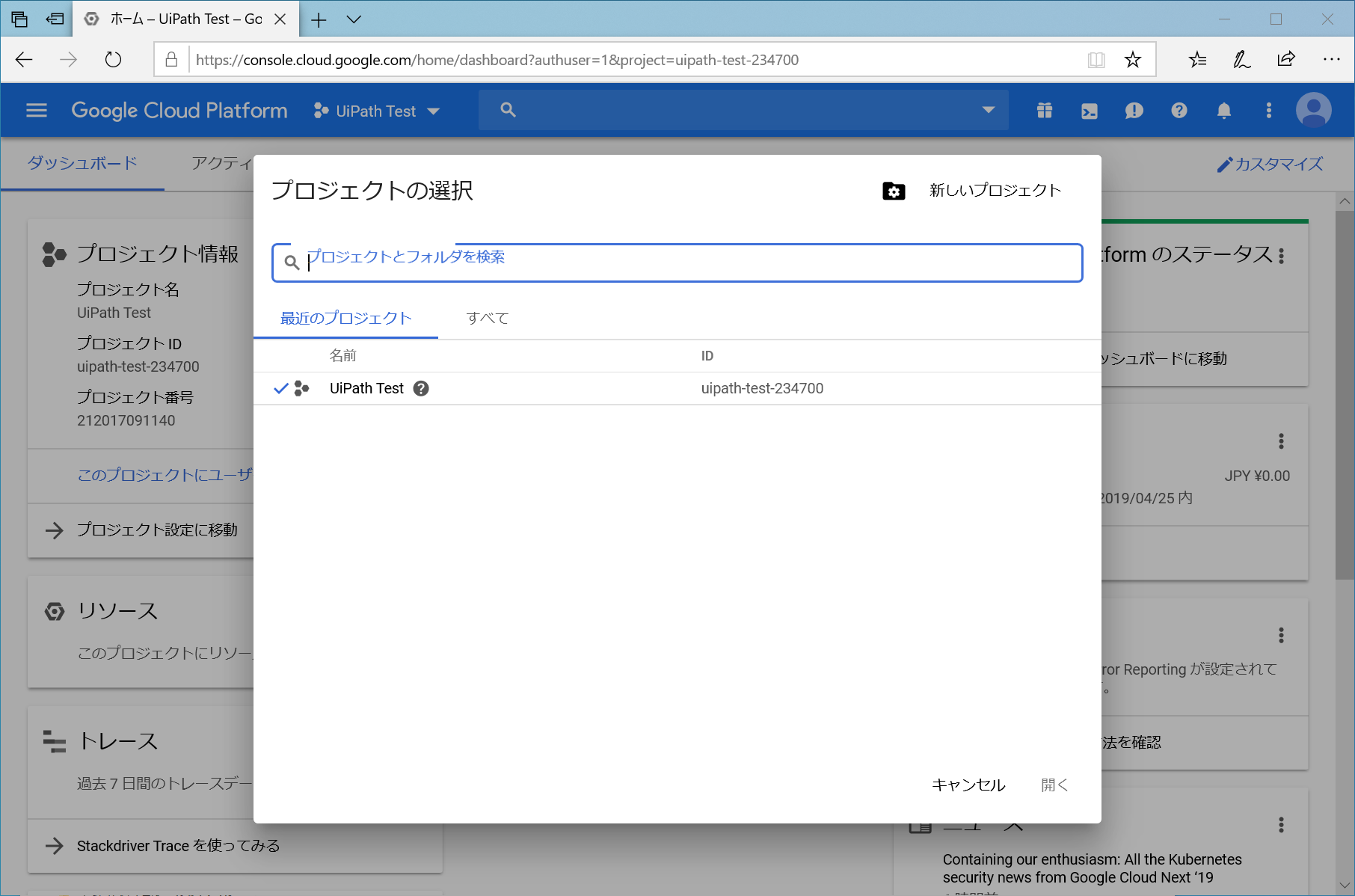This screenshot has height=896, width=1355.
Task: Expand the header search bar dropdown arrow
Action: tap(989, 110)
